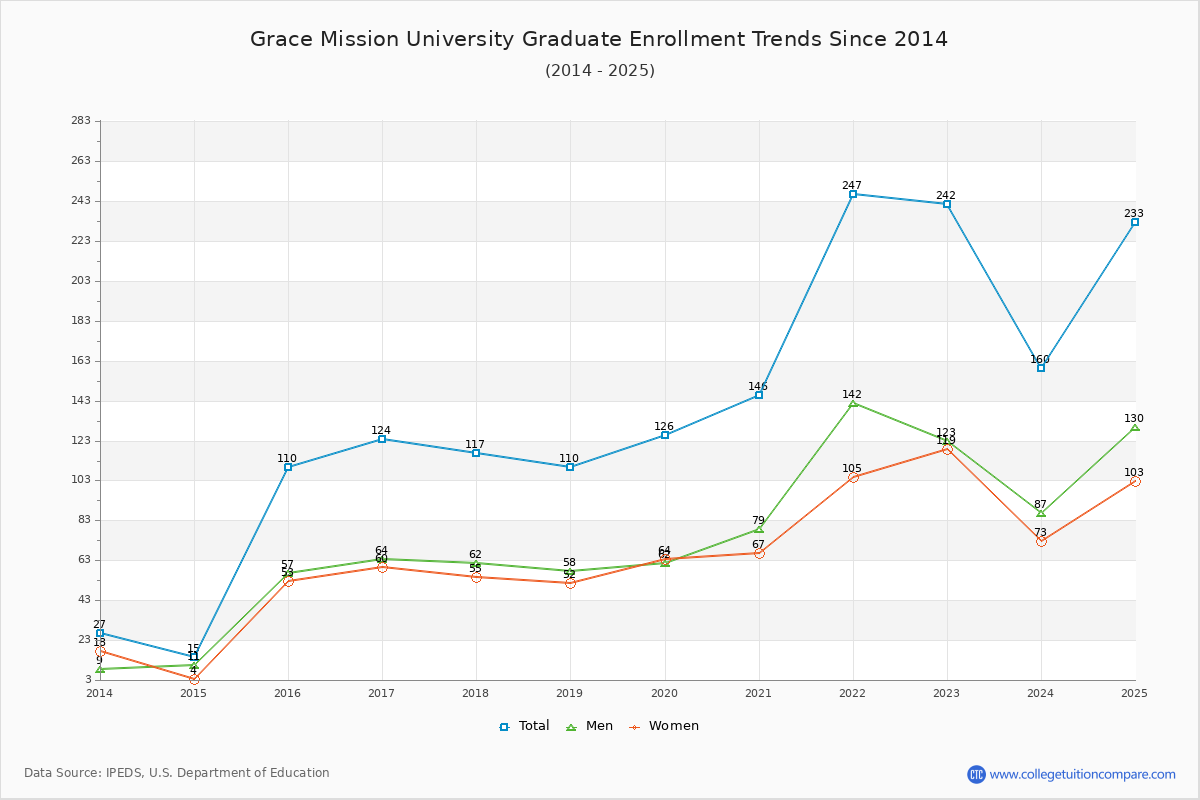
Task: Open the collegetuitioncompare.com link
Action: [1082, 774]
